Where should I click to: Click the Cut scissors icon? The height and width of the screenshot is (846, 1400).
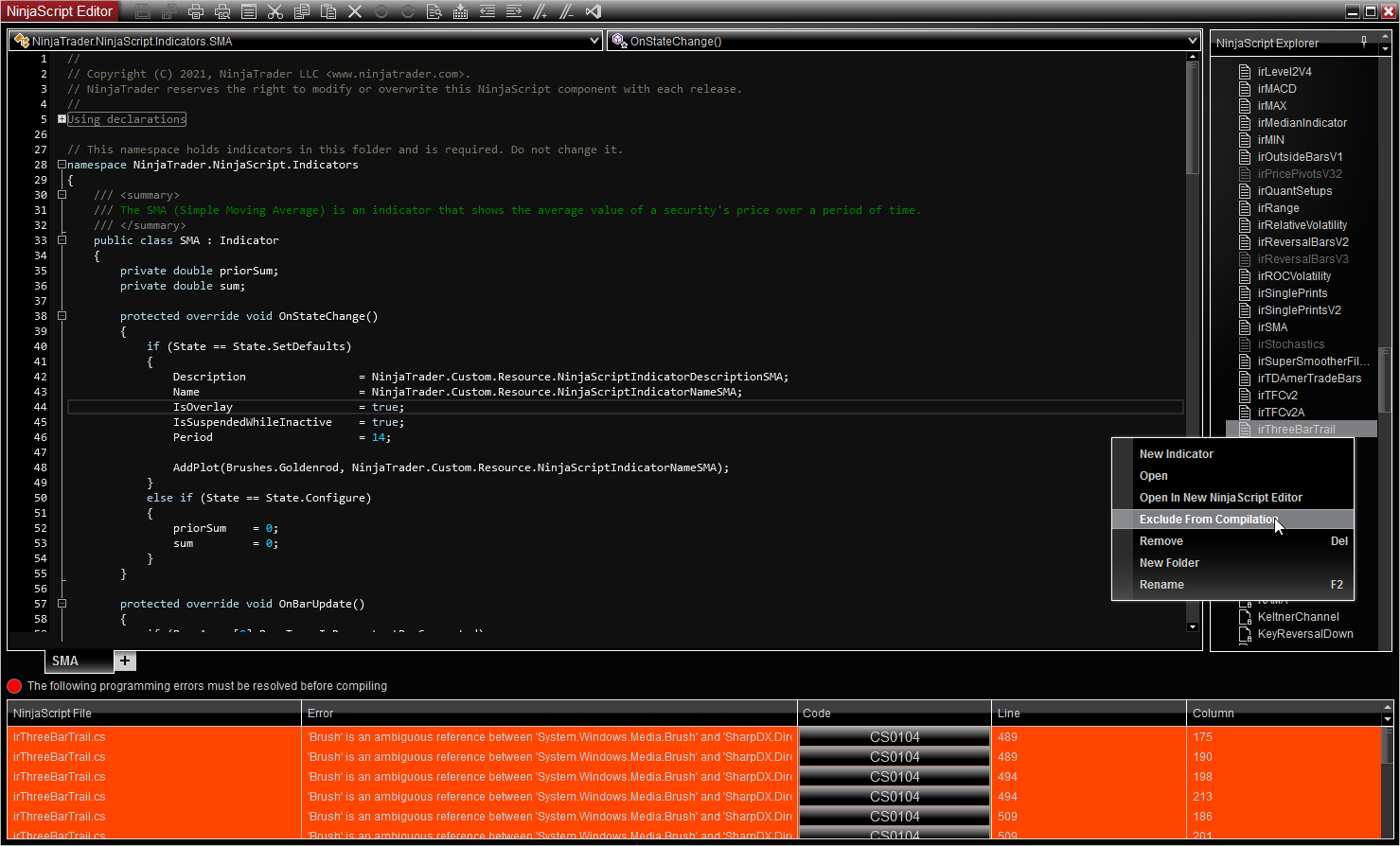click(x=275, y=11)
